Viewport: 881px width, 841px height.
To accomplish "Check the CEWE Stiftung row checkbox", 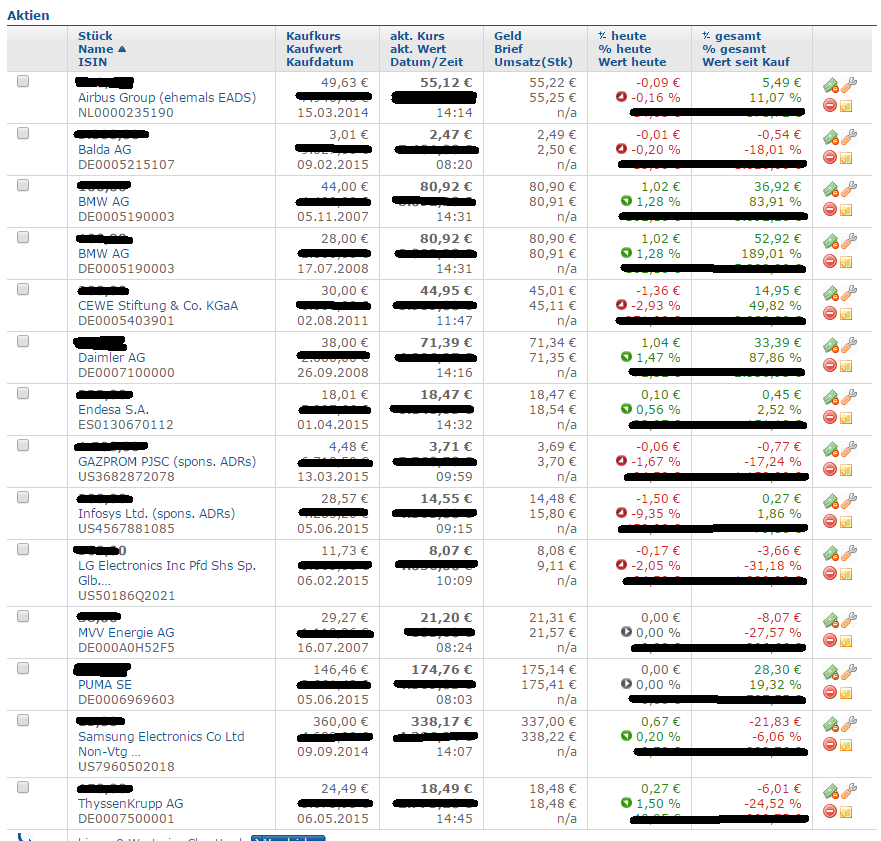I will (23, 289).
